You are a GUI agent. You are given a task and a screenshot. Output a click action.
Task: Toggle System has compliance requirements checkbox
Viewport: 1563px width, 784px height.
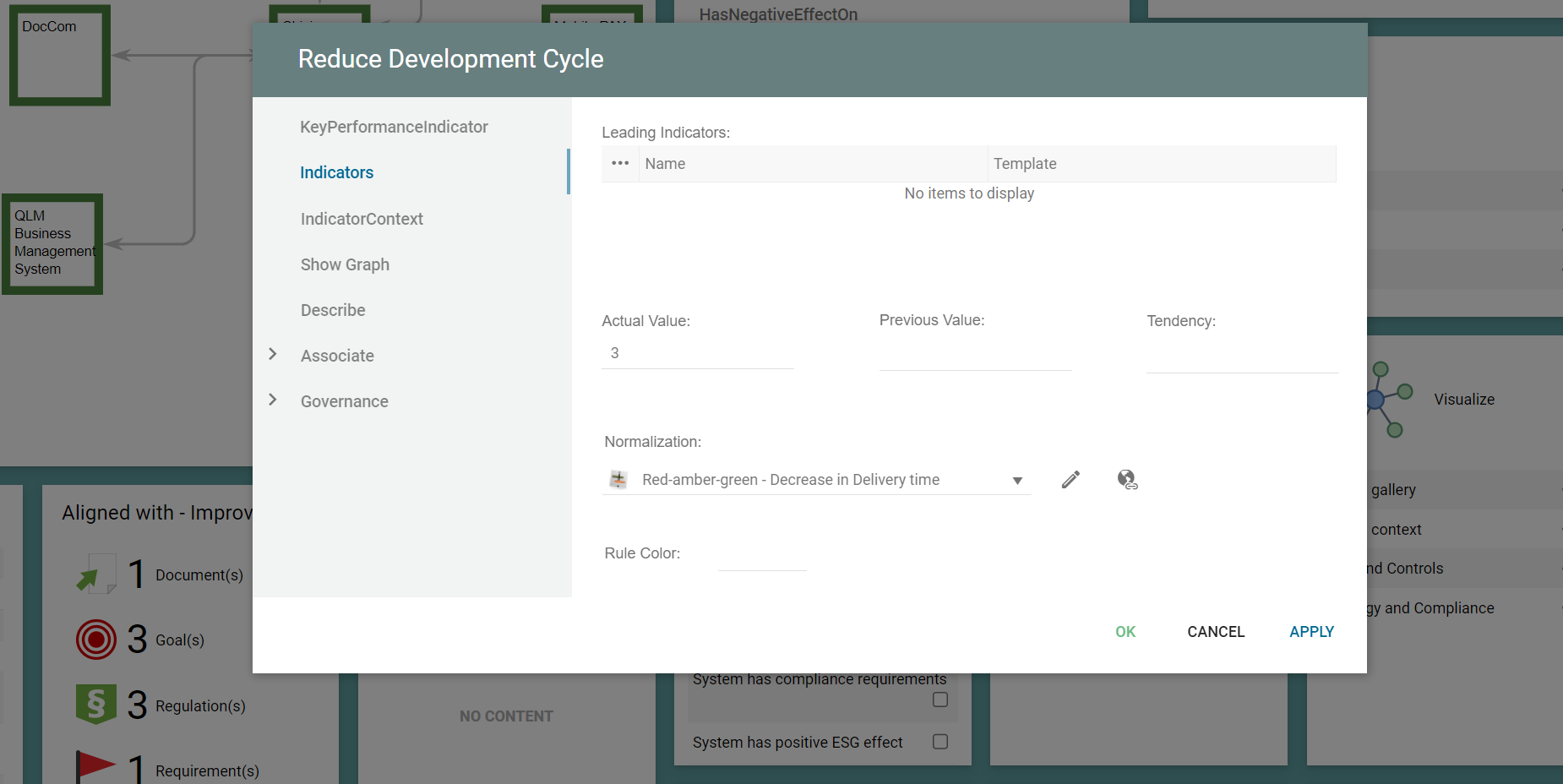coord(939,700)
